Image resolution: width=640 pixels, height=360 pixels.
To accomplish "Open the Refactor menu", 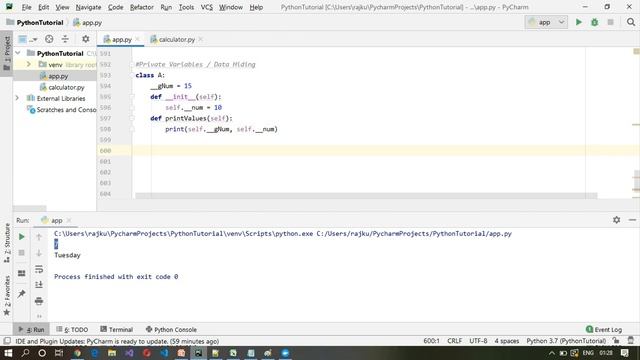I will [142, 7].
